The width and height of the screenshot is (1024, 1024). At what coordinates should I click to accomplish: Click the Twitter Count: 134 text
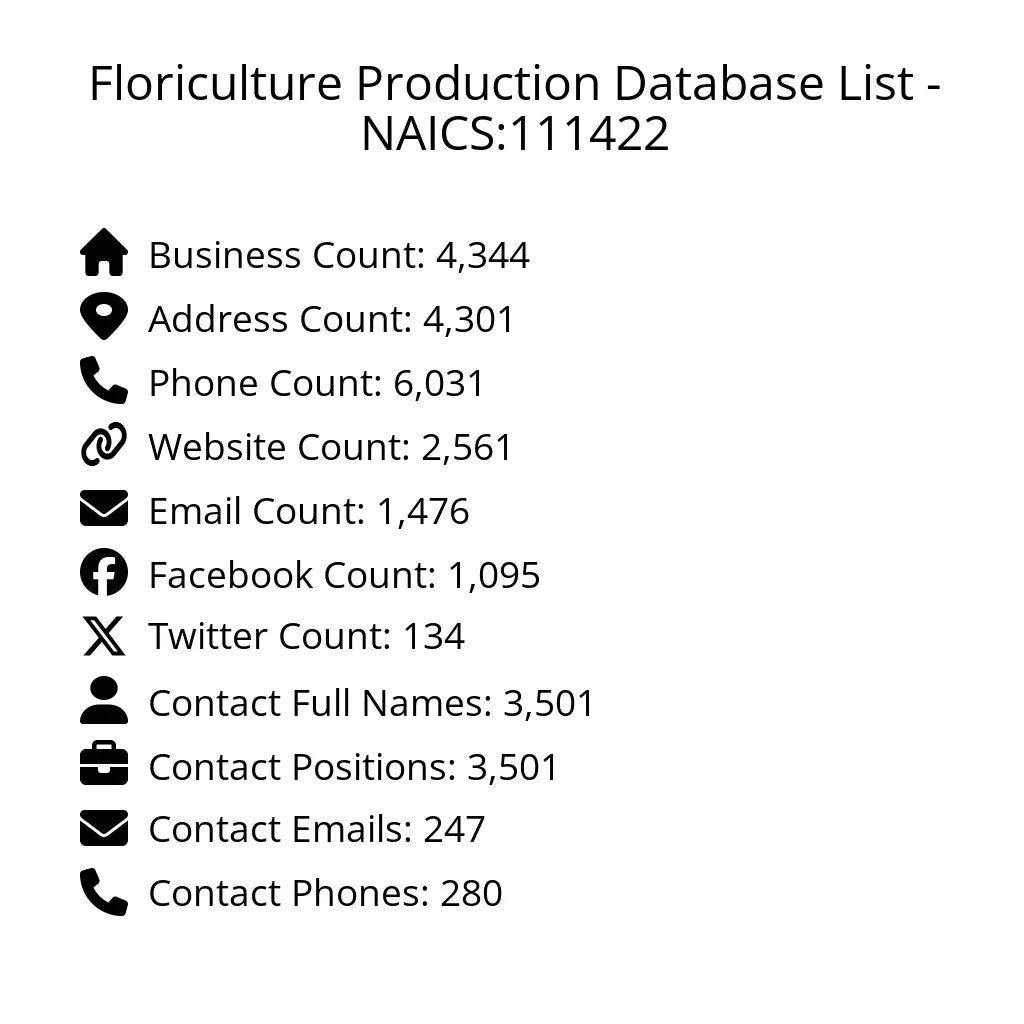click(306, 637)
